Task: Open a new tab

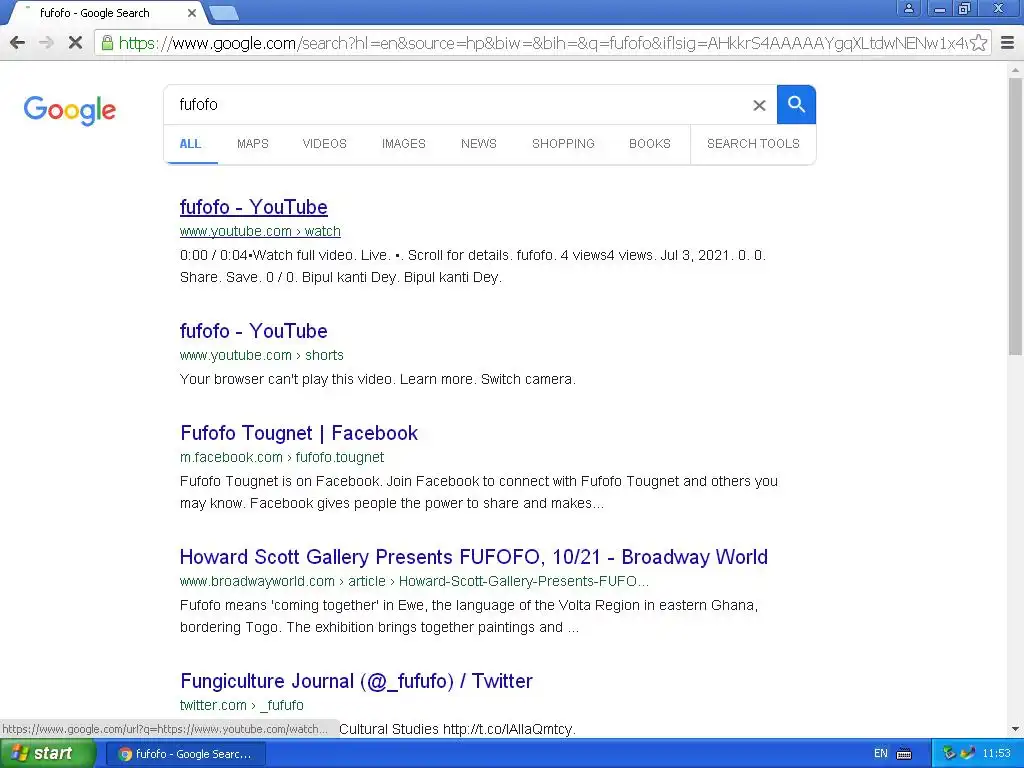Action: tap(224, 13)
